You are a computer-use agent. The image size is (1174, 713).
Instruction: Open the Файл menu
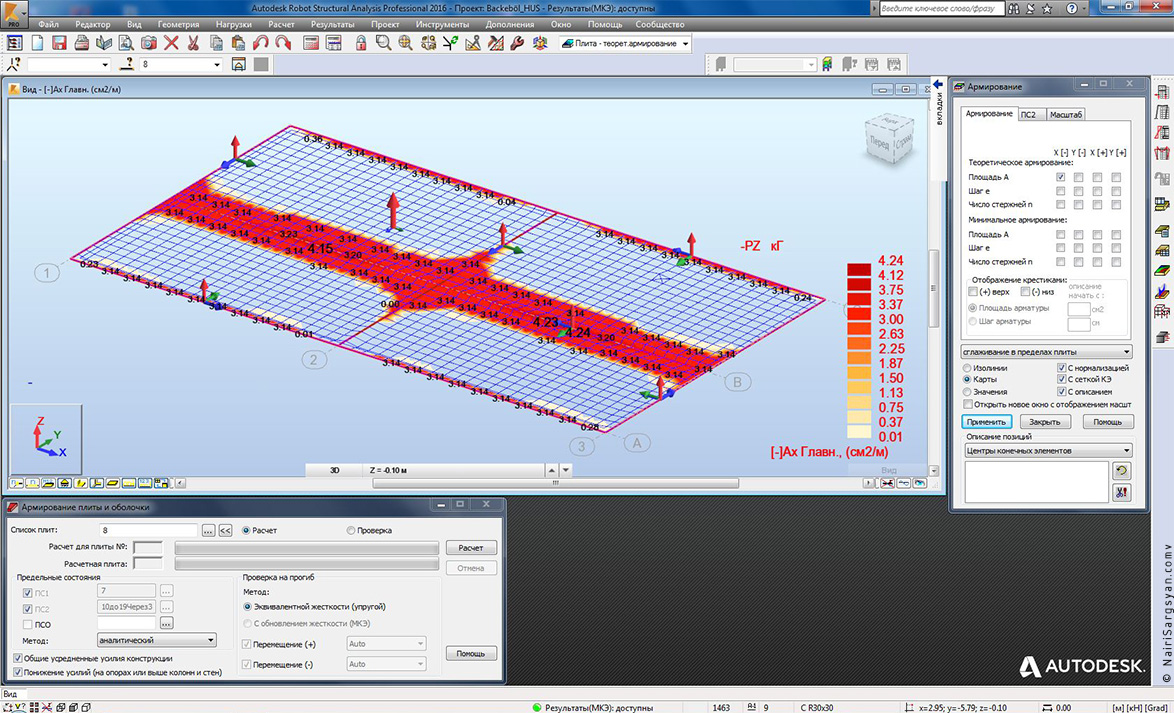pyautogui.click(x=48, y=24)
